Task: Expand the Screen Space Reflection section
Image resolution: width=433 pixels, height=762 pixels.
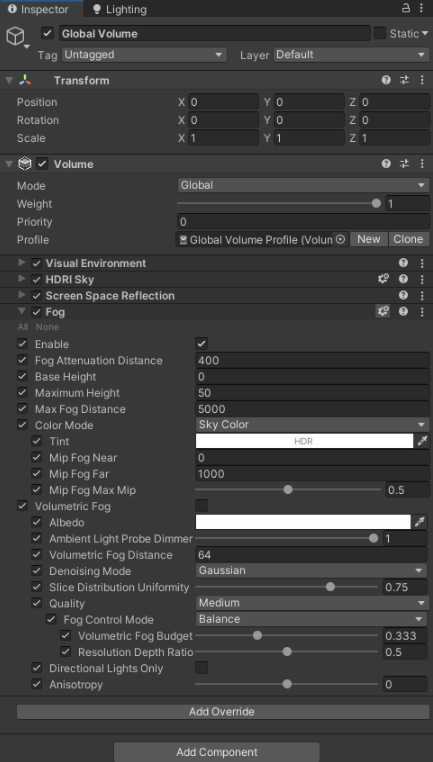Action: (x=21, y=295)
